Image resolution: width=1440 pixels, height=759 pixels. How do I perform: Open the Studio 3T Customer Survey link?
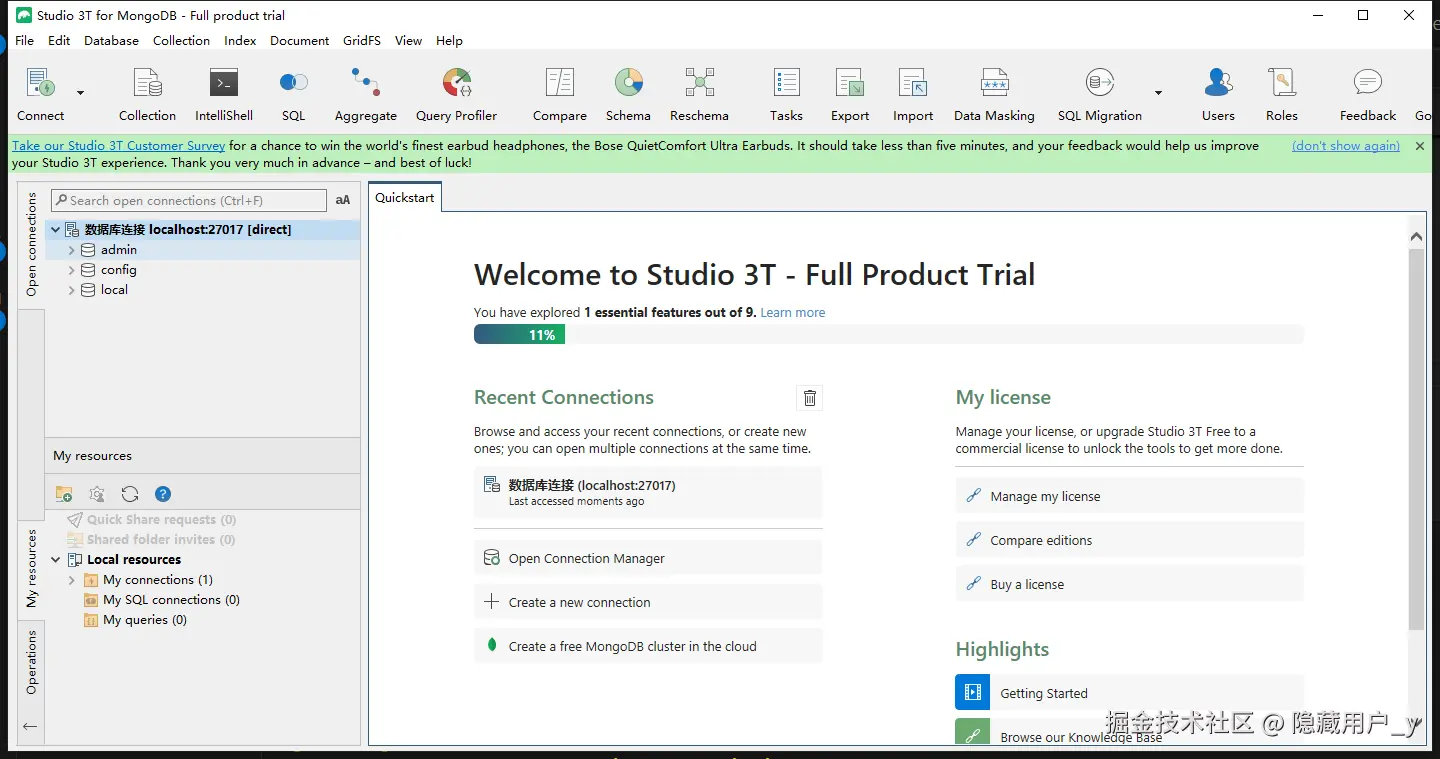tap(119, 146)
